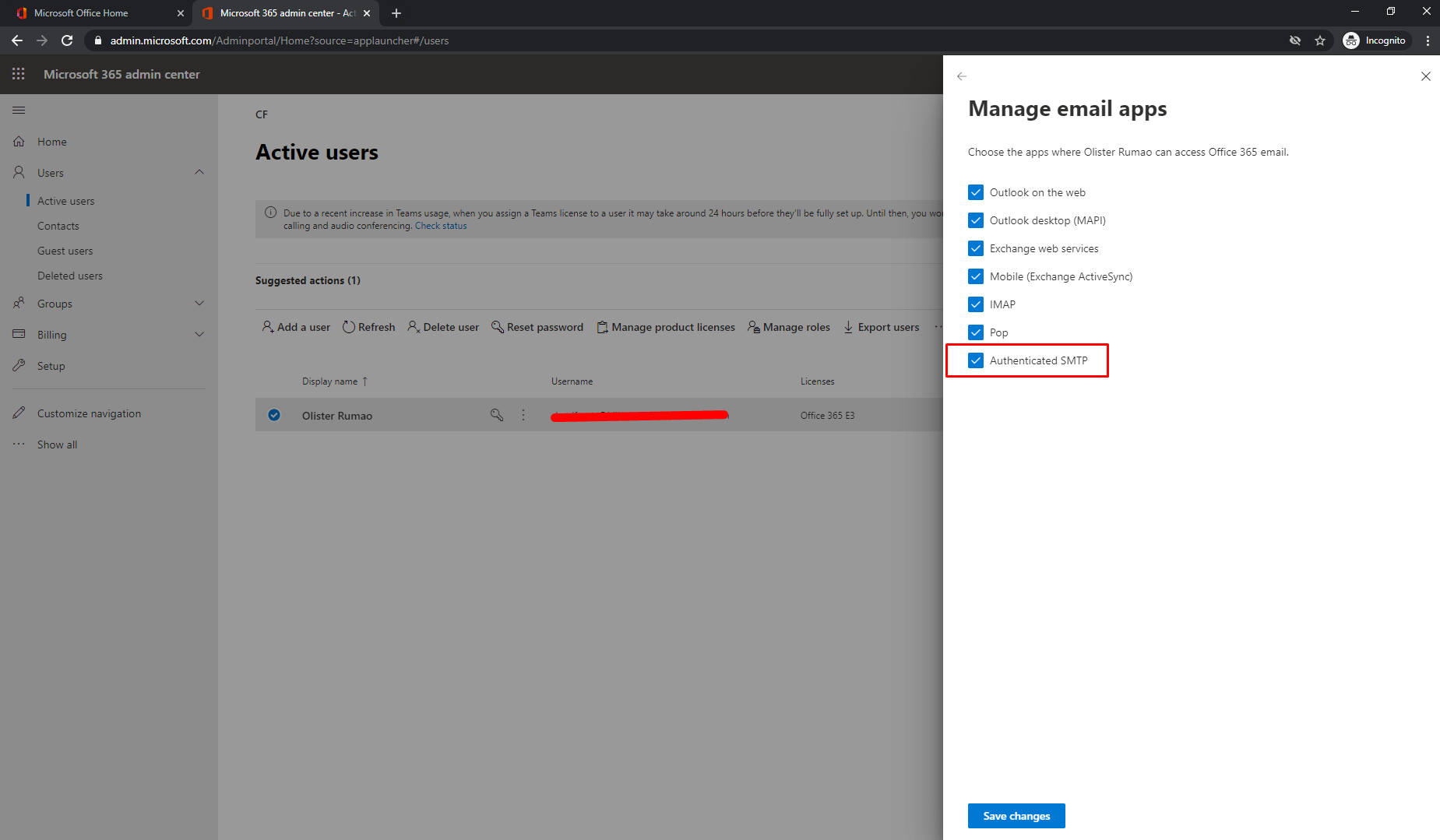Image resolution: width=1440 pixels, height=840 pixels.
Task: Collapse the navigation hamburger menu
Action: click(19, 111)
